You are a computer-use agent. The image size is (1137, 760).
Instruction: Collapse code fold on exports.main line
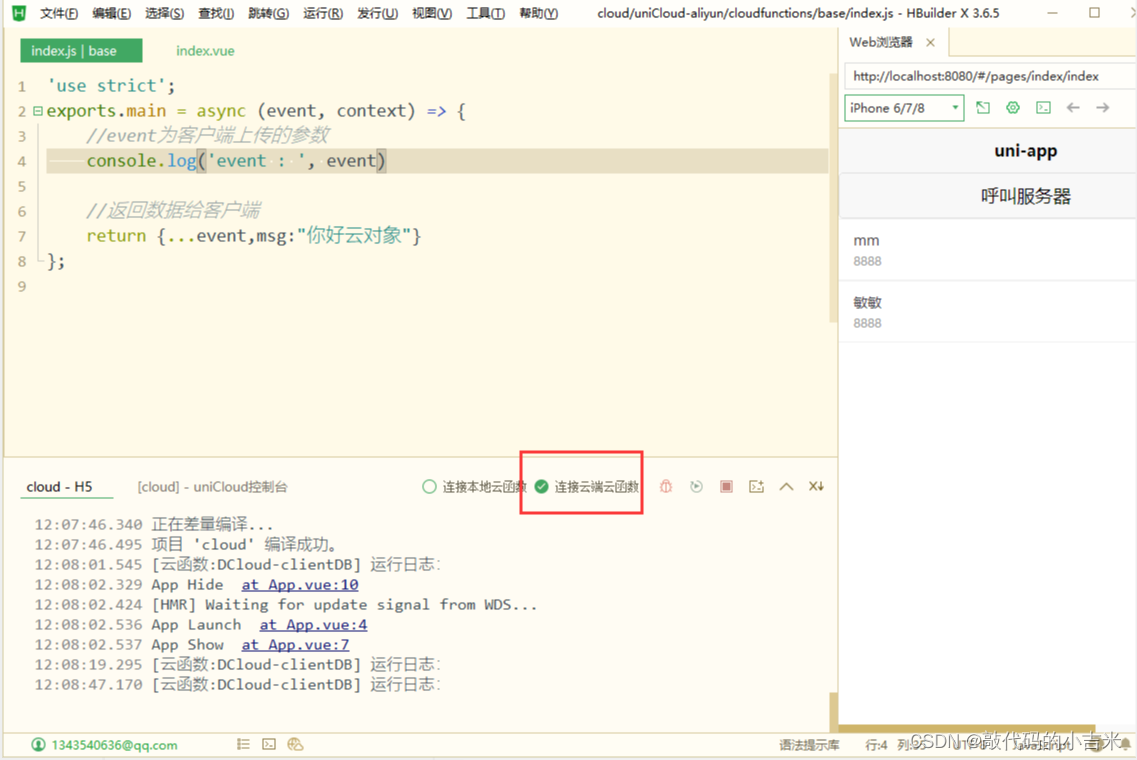point(38,111)
